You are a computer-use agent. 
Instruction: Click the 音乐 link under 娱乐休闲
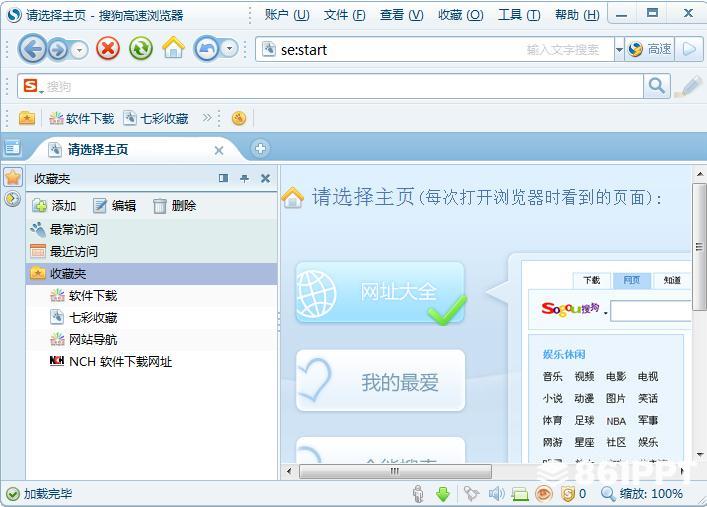(552, 376)
